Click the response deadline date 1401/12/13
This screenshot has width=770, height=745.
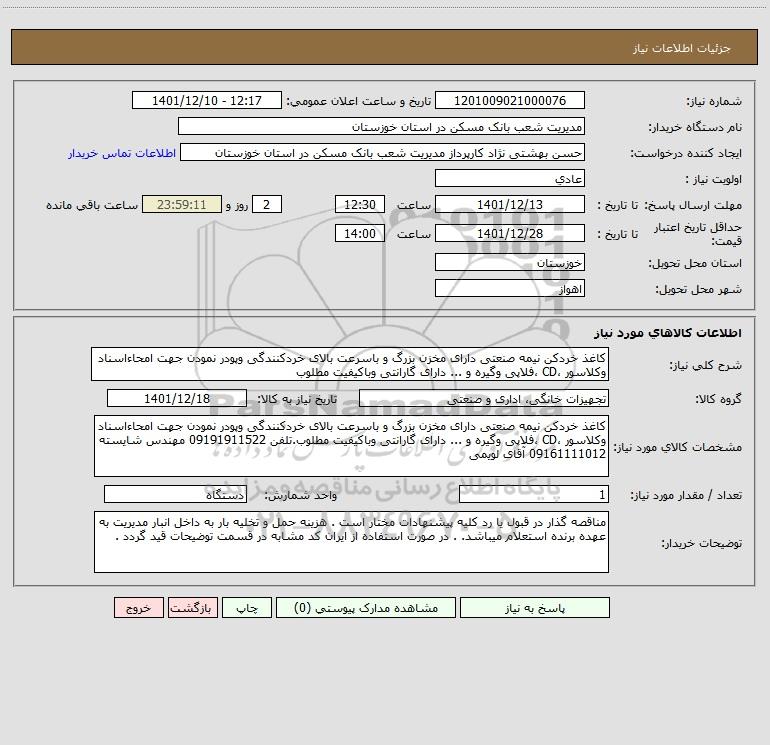tap(510, 204)
